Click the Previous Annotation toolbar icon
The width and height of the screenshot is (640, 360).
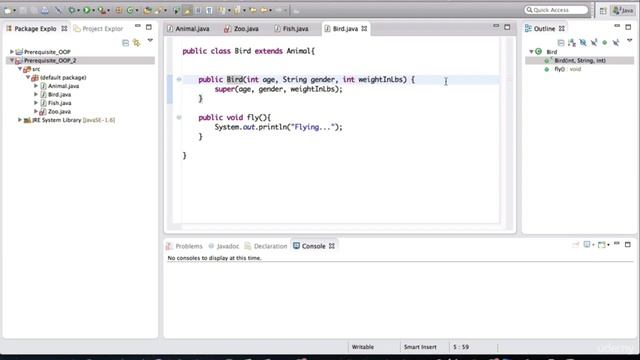coord(237,10)
